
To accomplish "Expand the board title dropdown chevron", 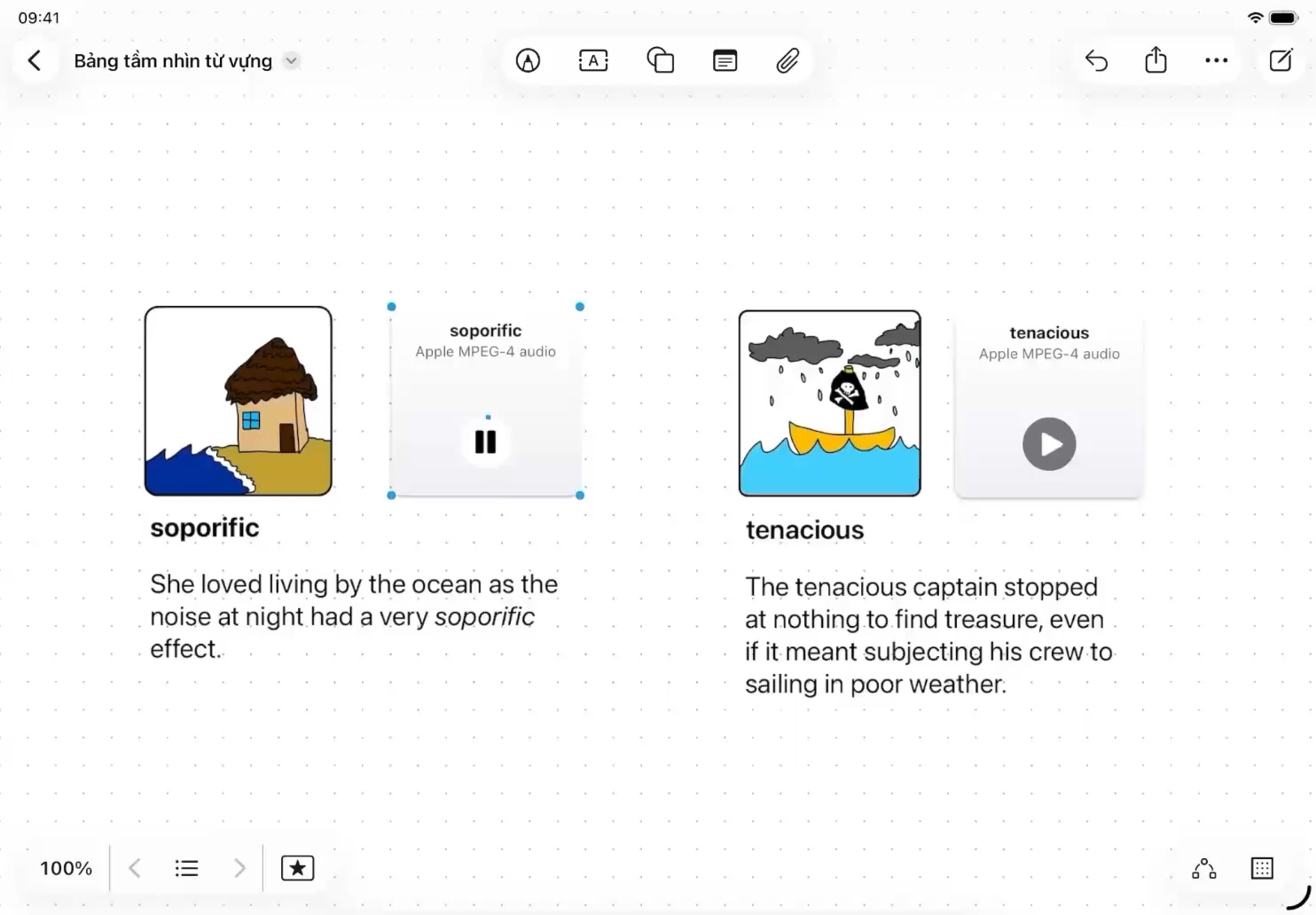I will pyautogui.click(x=291, y=60).
